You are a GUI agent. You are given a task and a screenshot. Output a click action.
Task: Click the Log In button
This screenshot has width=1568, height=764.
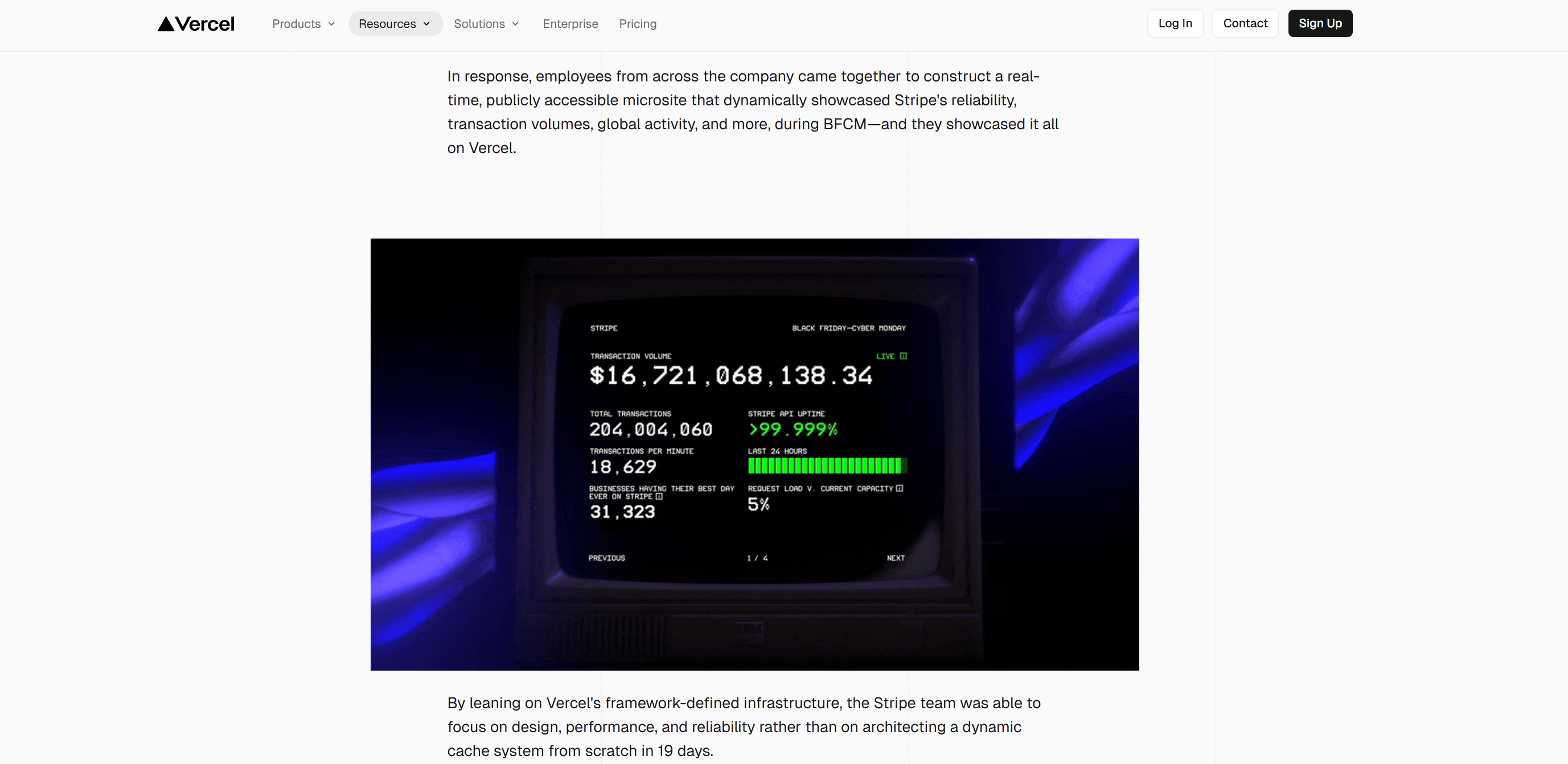(1175, 23)
